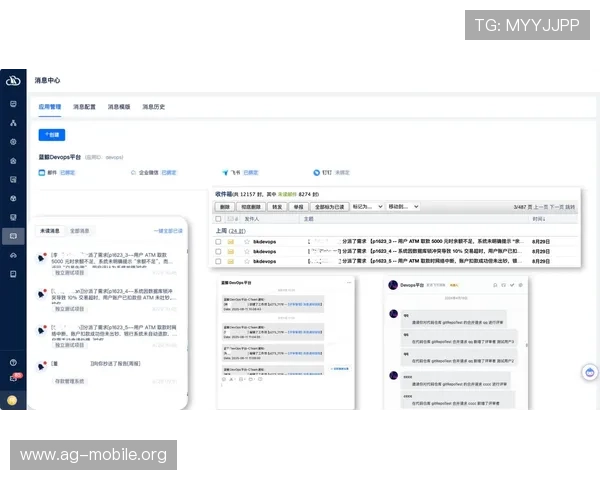Click the checkmark icon in Devops平台 chat header
Screen dimensions: 600x480
point(512,285)
